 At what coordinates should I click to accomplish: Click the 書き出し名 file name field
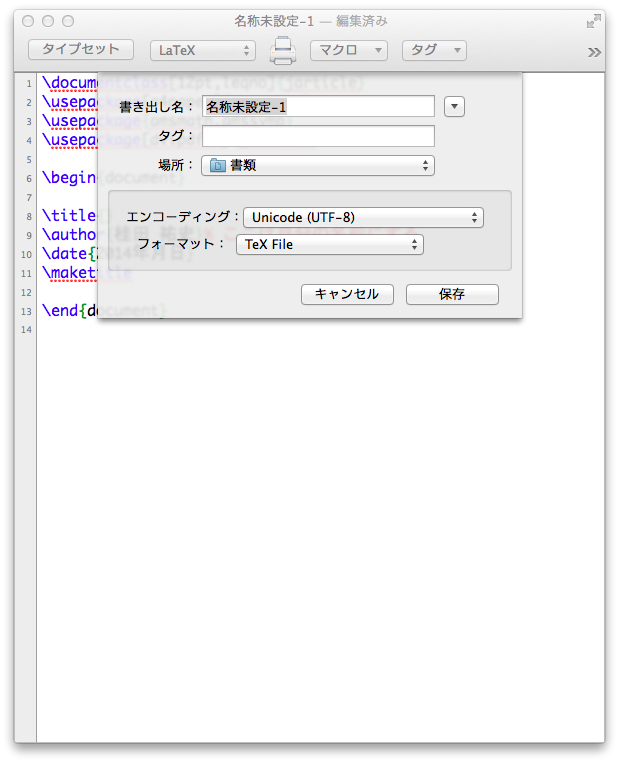318,106
